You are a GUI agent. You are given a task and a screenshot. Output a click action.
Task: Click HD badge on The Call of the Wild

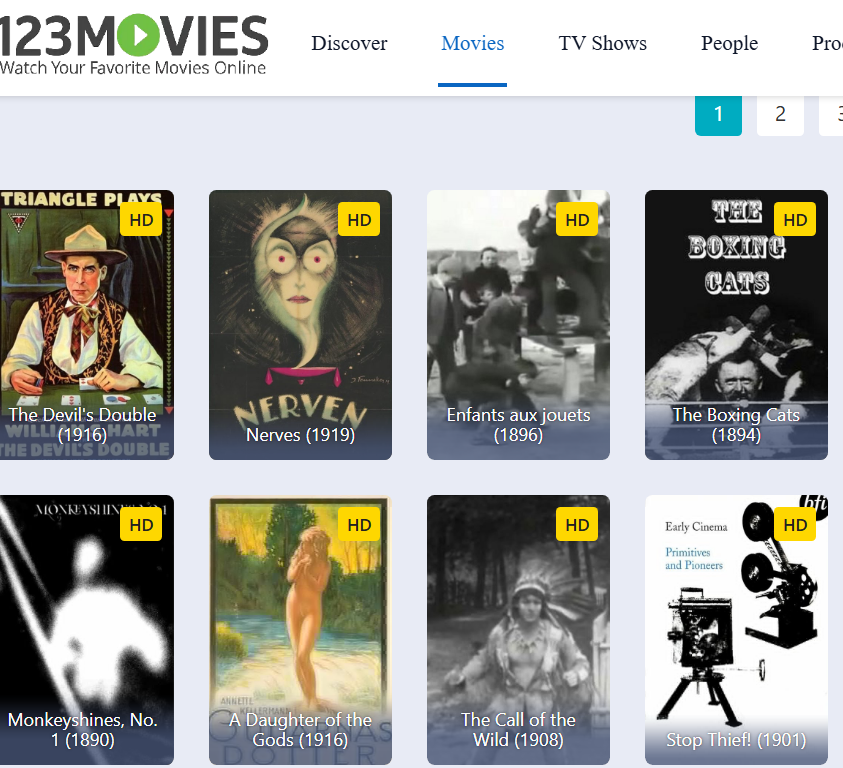click(577, 524)
